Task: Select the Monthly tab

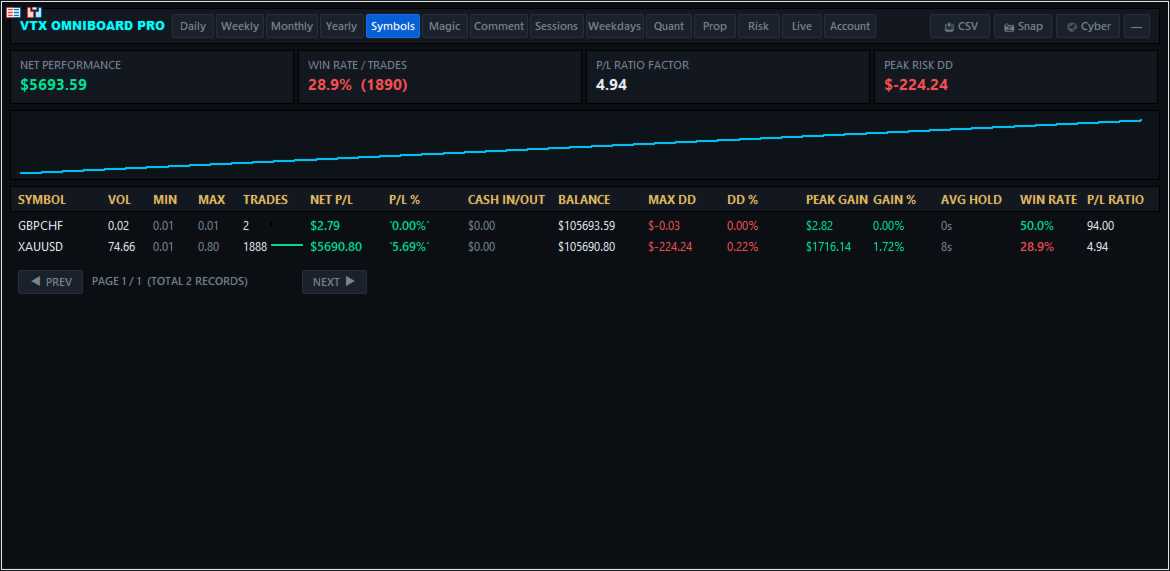Action: pyautogui.click(x=292, y=26)
